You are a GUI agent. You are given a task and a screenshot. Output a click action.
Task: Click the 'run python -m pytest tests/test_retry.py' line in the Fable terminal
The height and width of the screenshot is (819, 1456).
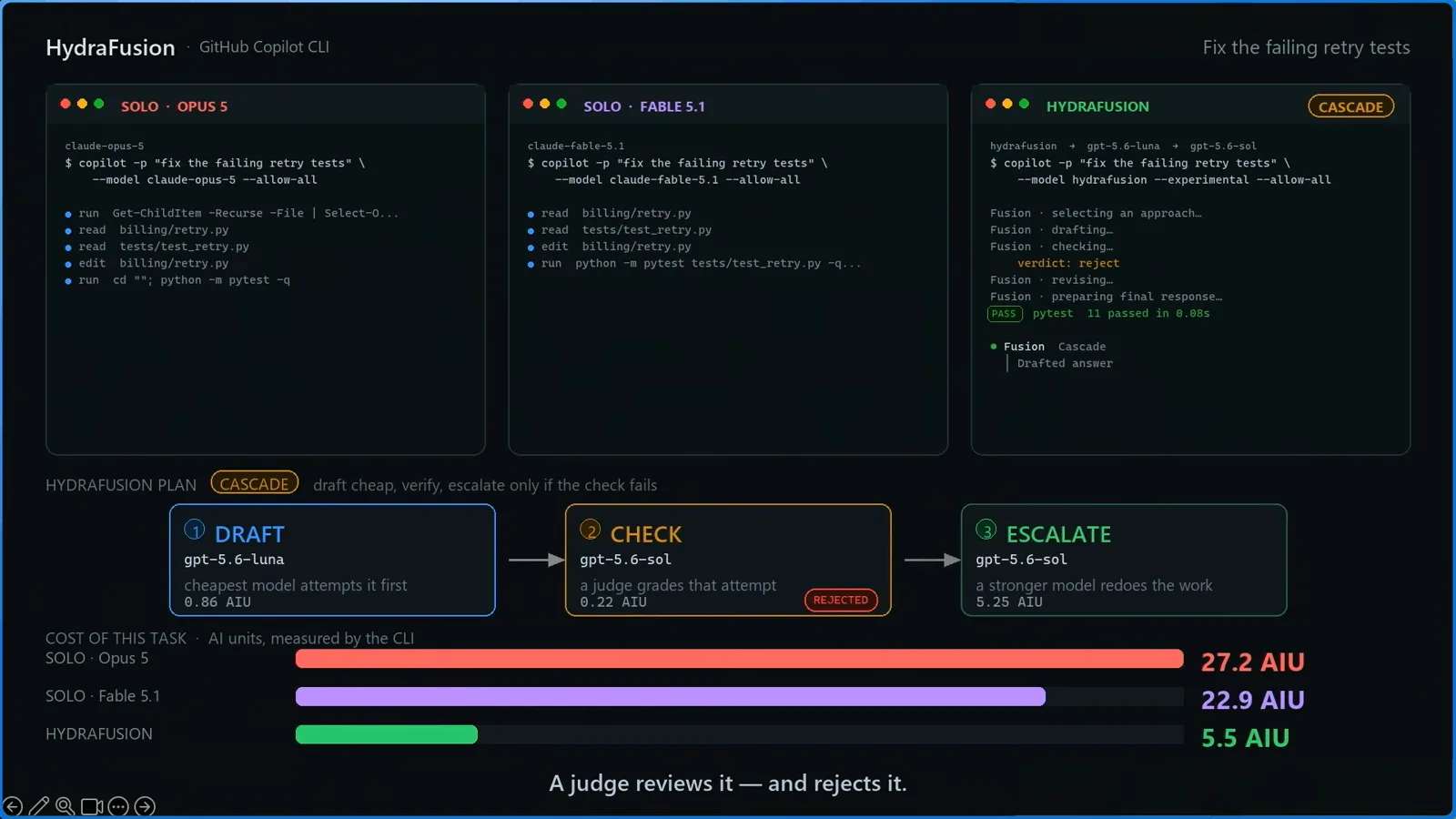[694, 263]
